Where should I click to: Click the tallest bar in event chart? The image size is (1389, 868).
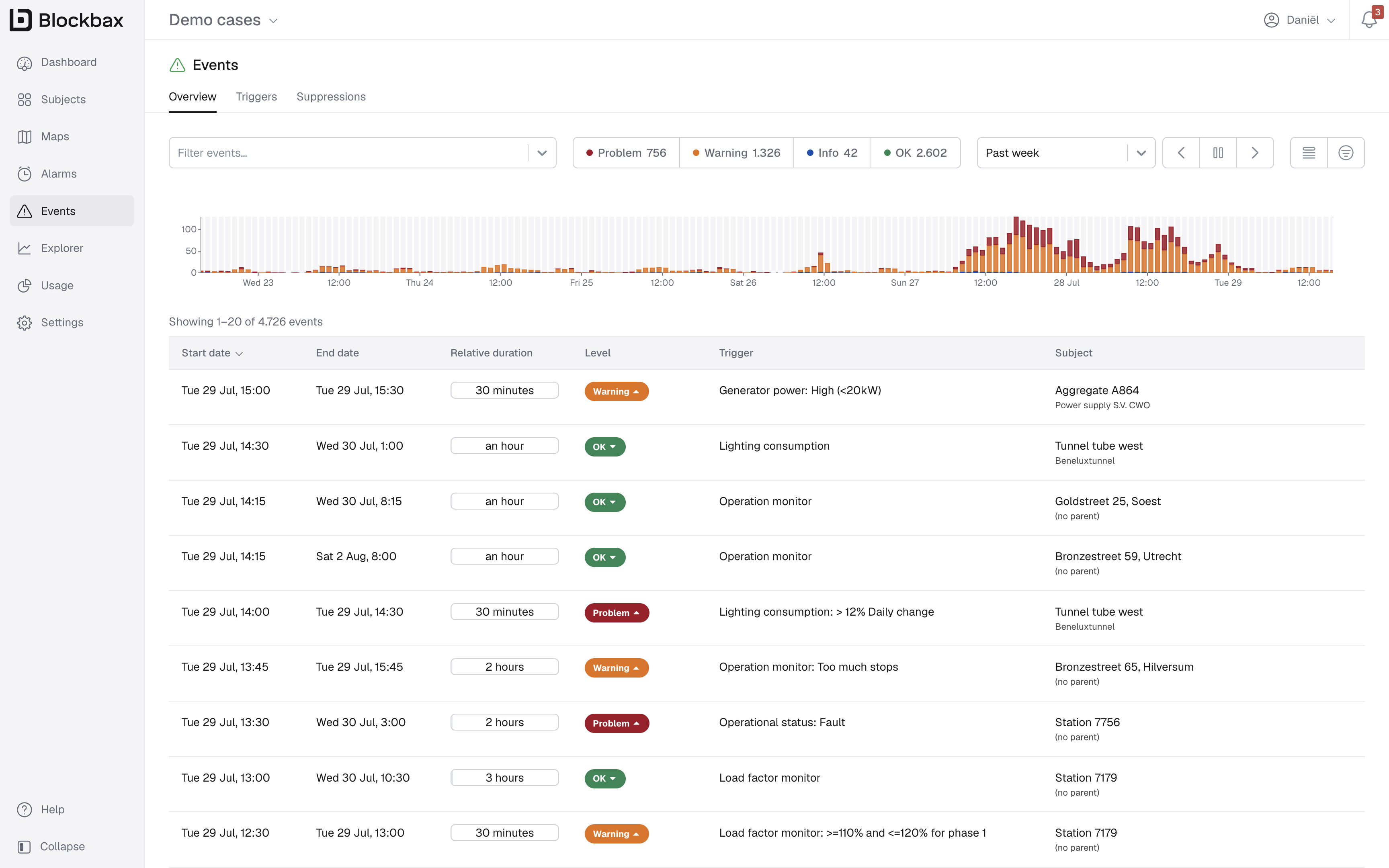[1016, 245]
